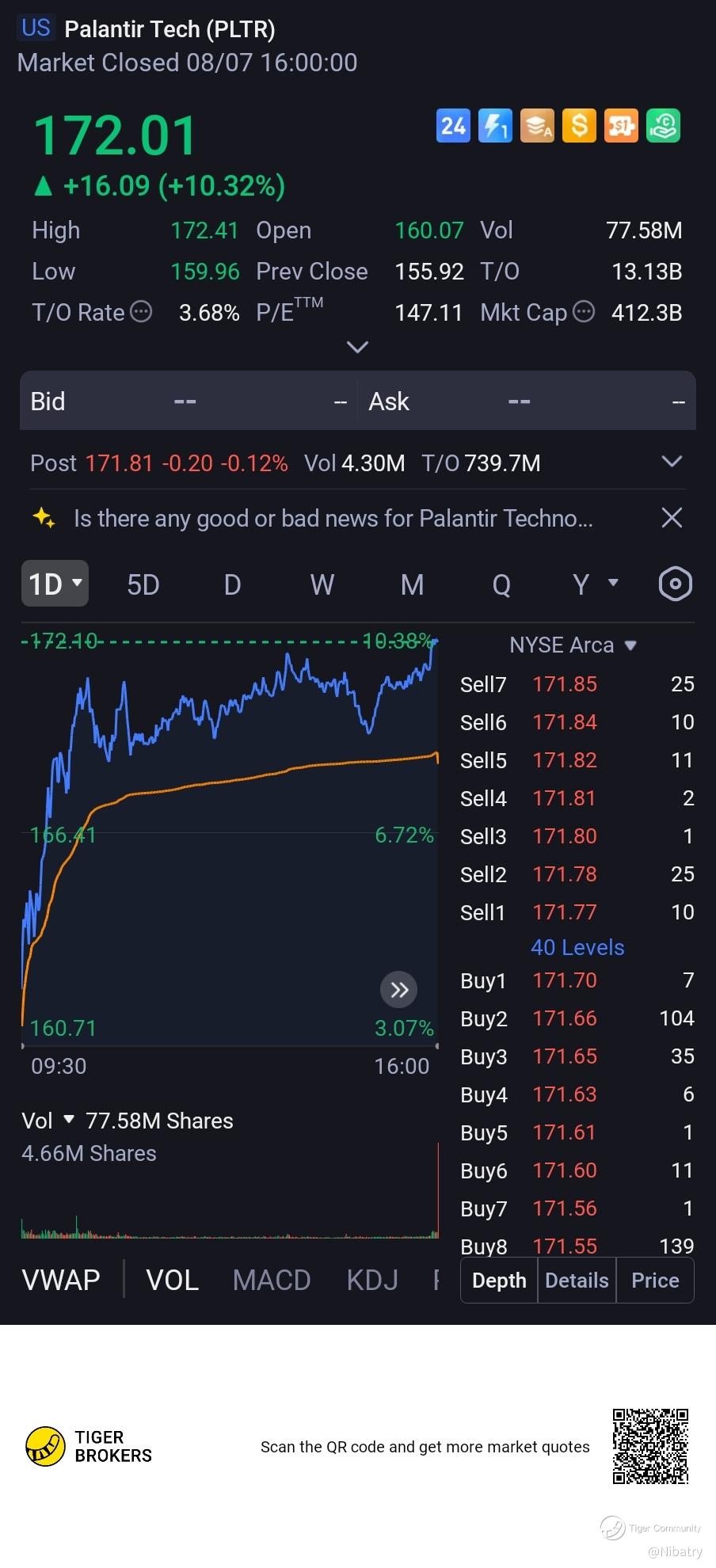The width and height of the screenshot is (716, 1568).
Task: Tap the orange dollar sign icon
Action: coord(579,126)
